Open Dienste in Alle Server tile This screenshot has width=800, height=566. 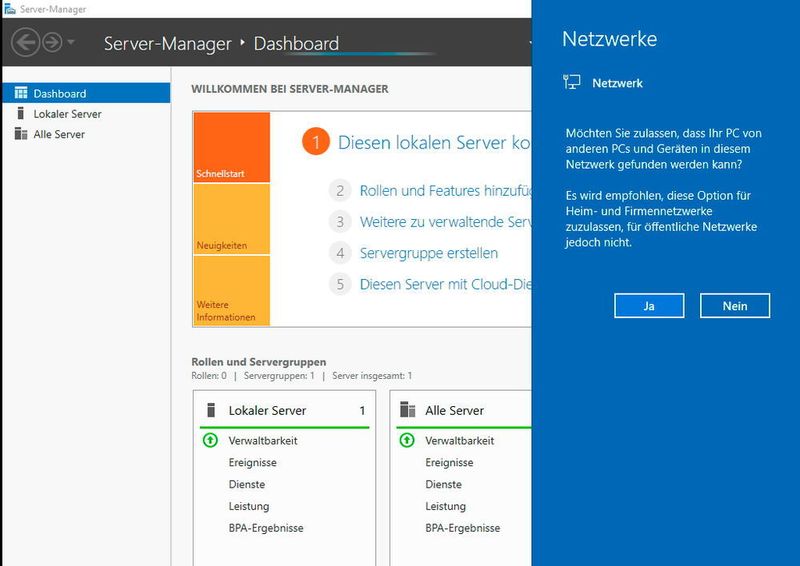click(x=443, y=484)
